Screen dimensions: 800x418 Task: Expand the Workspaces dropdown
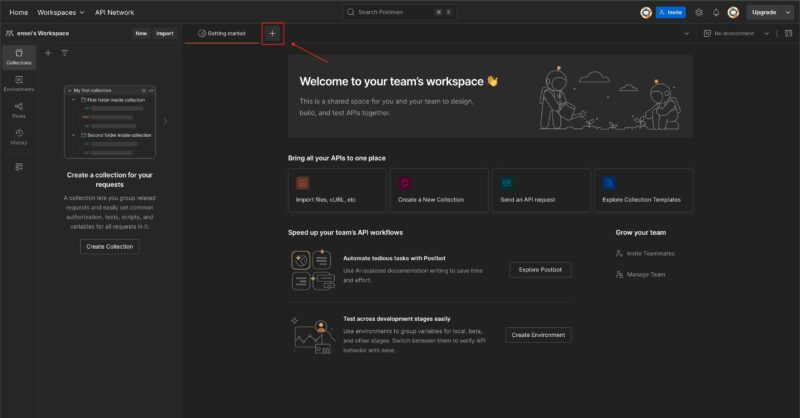[x=61, y=12]
